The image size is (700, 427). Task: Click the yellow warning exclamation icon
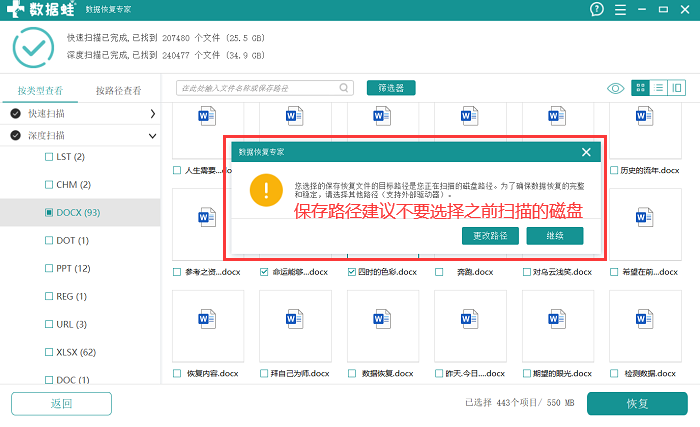click(x=266, y=190)
